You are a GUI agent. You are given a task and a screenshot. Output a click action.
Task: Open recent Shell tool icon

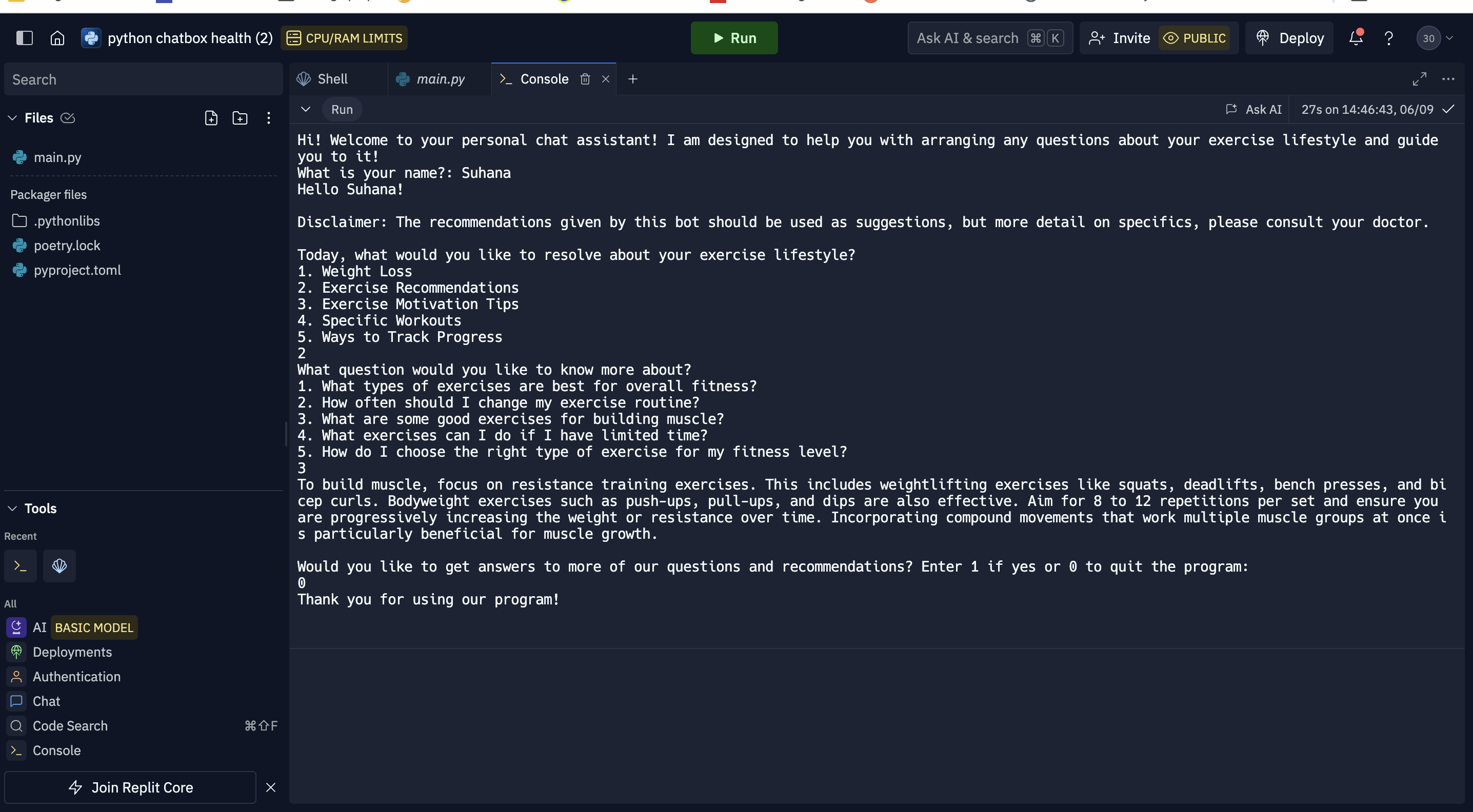coord(59,566)
